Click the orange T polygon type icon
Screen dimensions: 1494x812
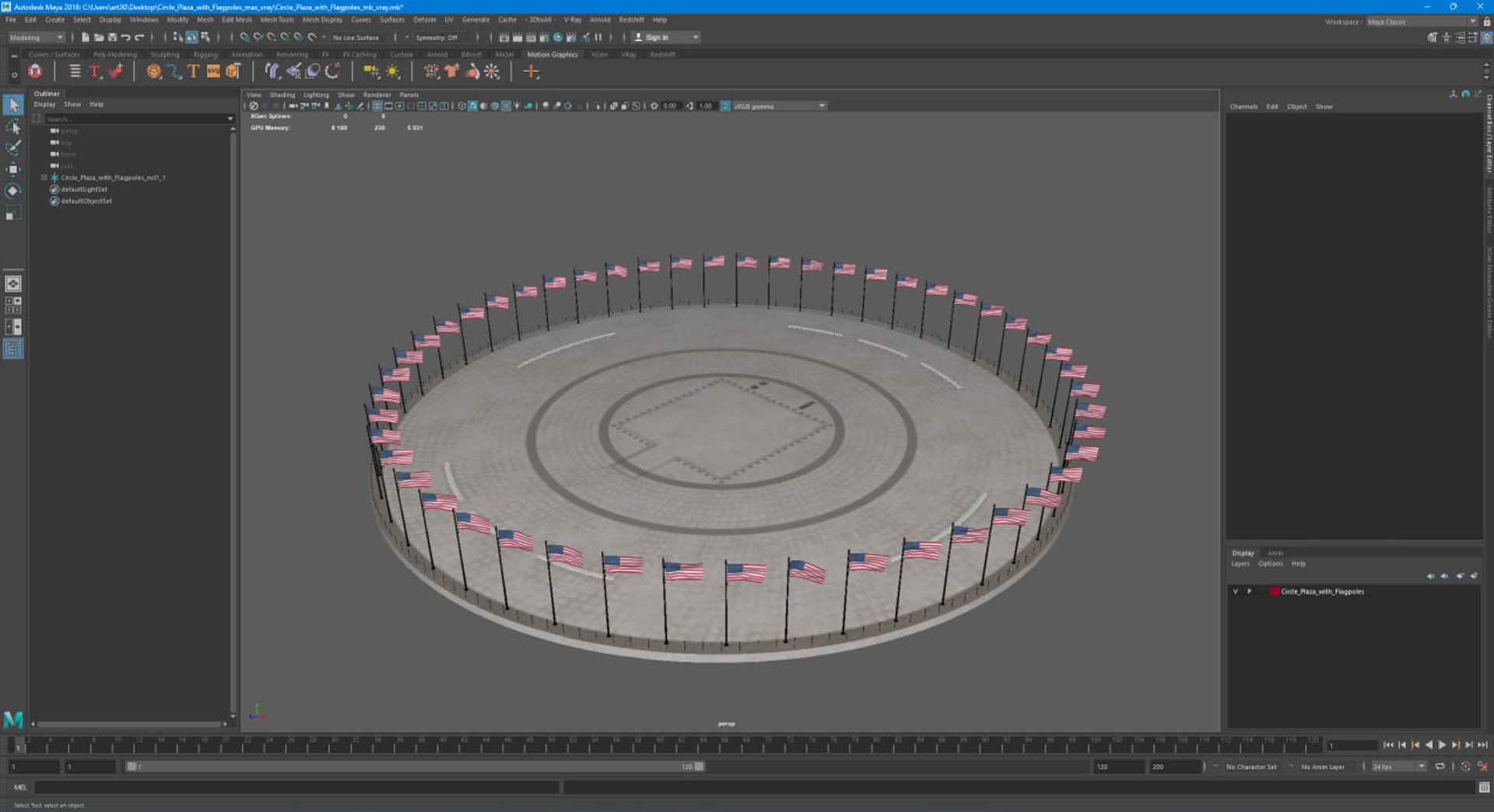tap(193, 72)
